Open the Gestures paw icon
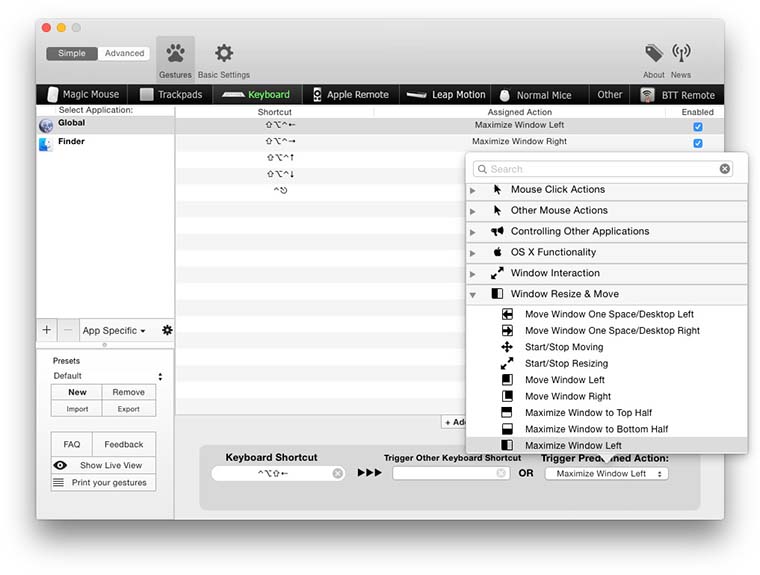 (x=175, y=53)
